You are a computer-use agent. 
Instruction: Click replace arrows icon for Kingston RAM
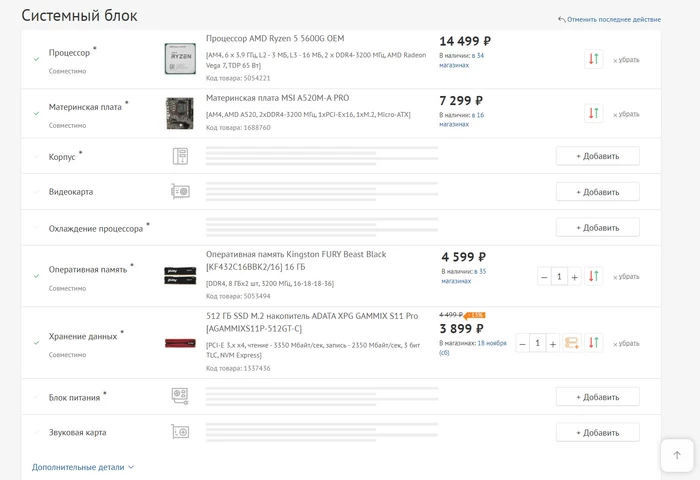593,276
